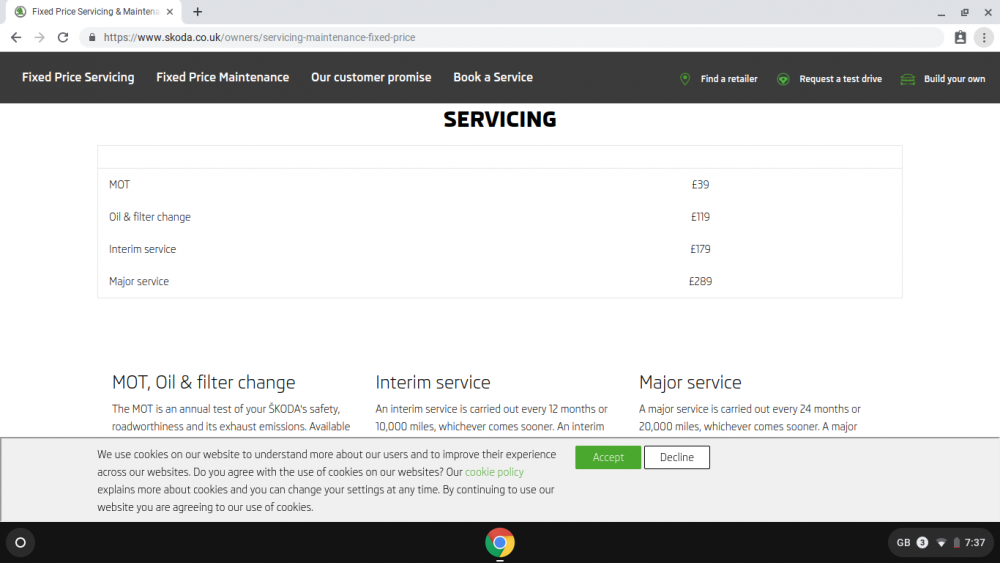The height and width of the screenshot is (563, 1000).
Task: Click the steering wheel test drive icon
Action: tap(783, 79)
